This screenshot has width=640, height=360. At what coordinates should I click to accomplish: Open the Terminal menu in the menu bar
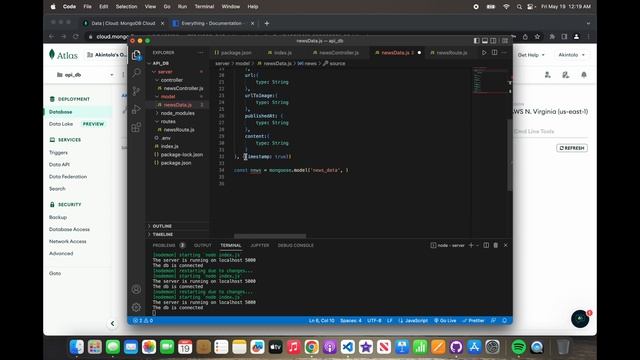204,7
